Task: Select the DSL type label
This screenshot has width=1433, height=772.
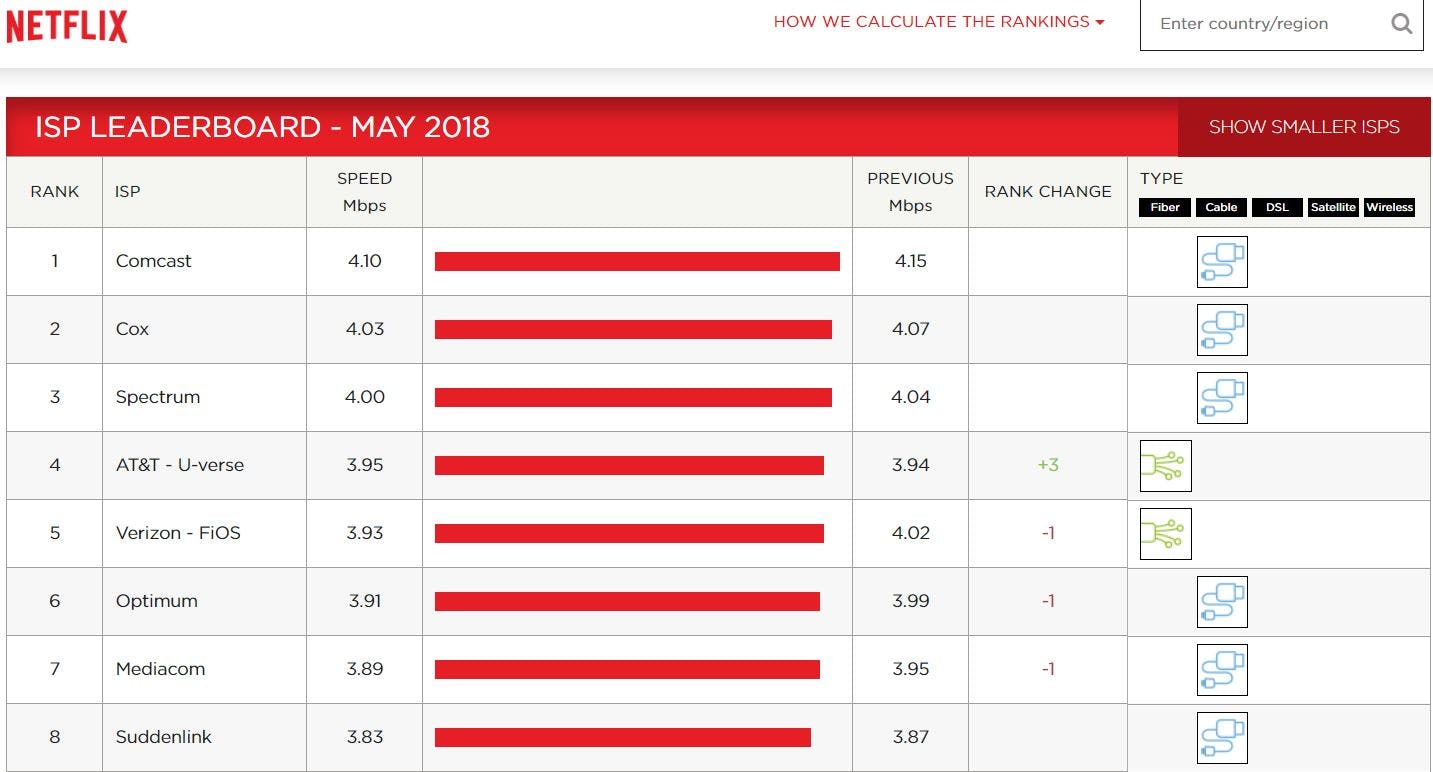Action: 1277,207
